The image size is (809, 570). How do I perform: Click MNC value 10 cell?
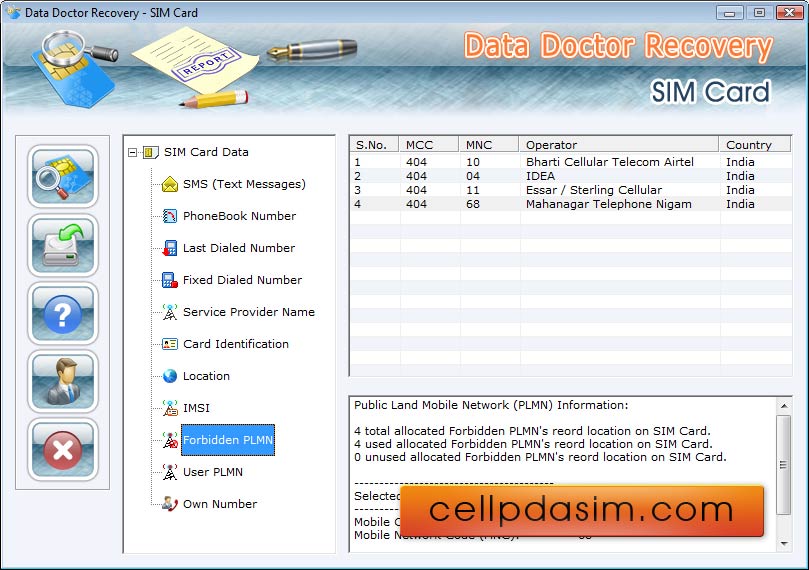pyautogui.click(x=473, y=162)
